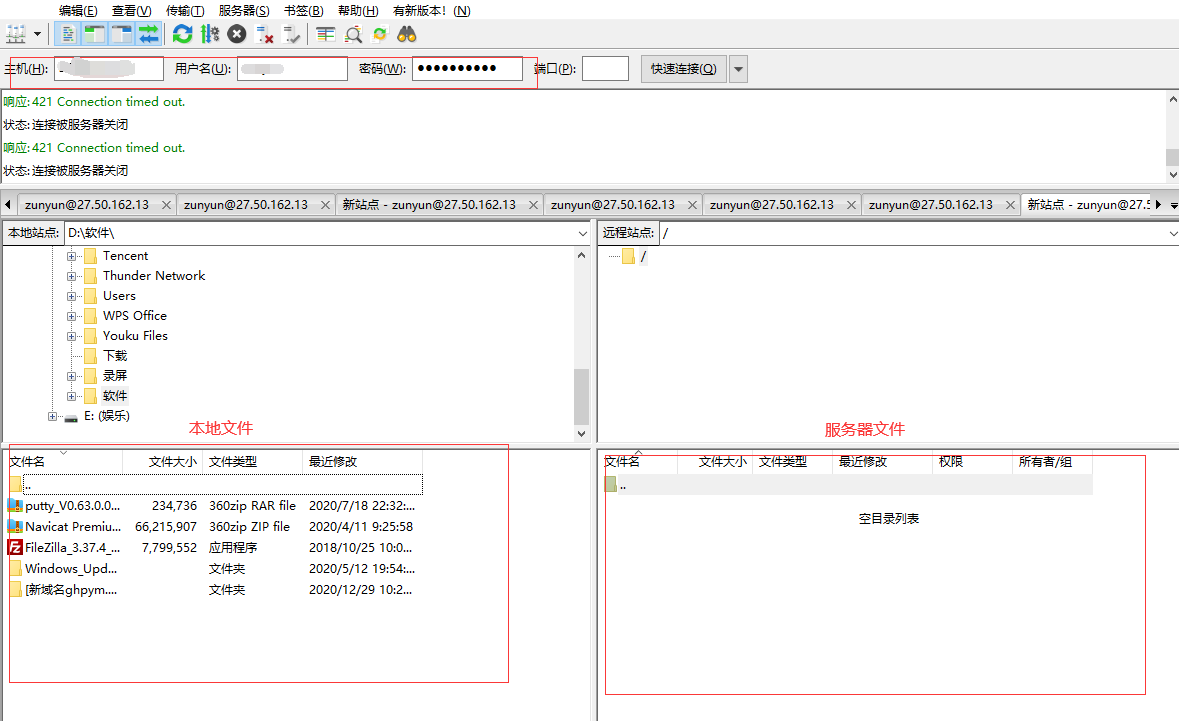Click the green refresh file lists icon
Viewport: 1179px width, 721px height.
pyautogui.click(x=182, y=34)
